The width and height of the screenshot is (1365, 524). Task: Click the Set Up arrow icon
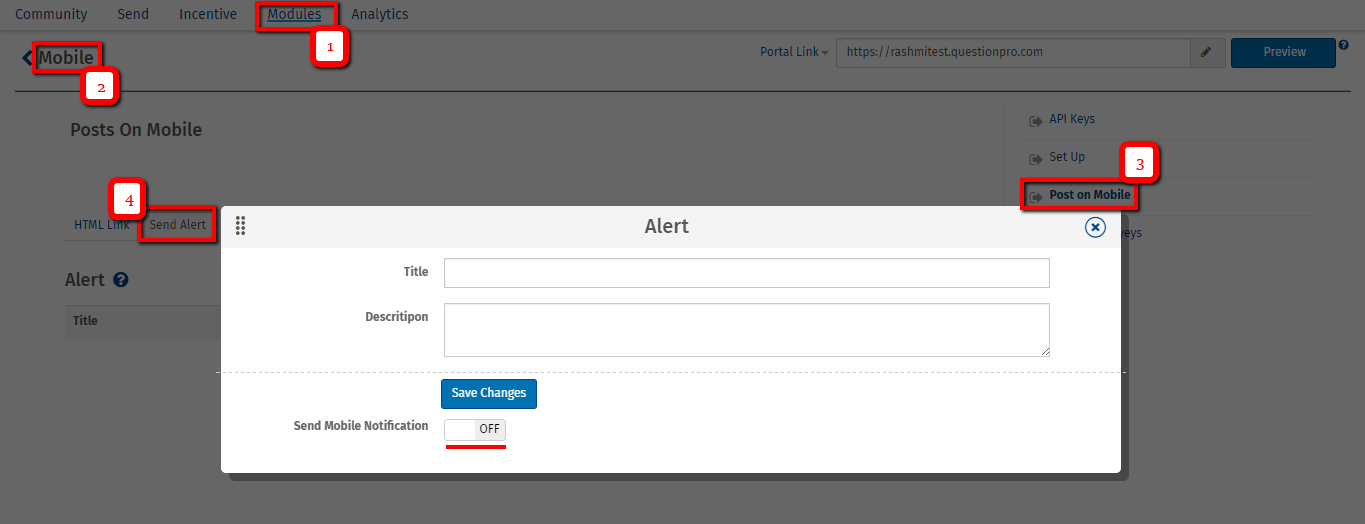pyautogui.click(x=1036, y=158)
